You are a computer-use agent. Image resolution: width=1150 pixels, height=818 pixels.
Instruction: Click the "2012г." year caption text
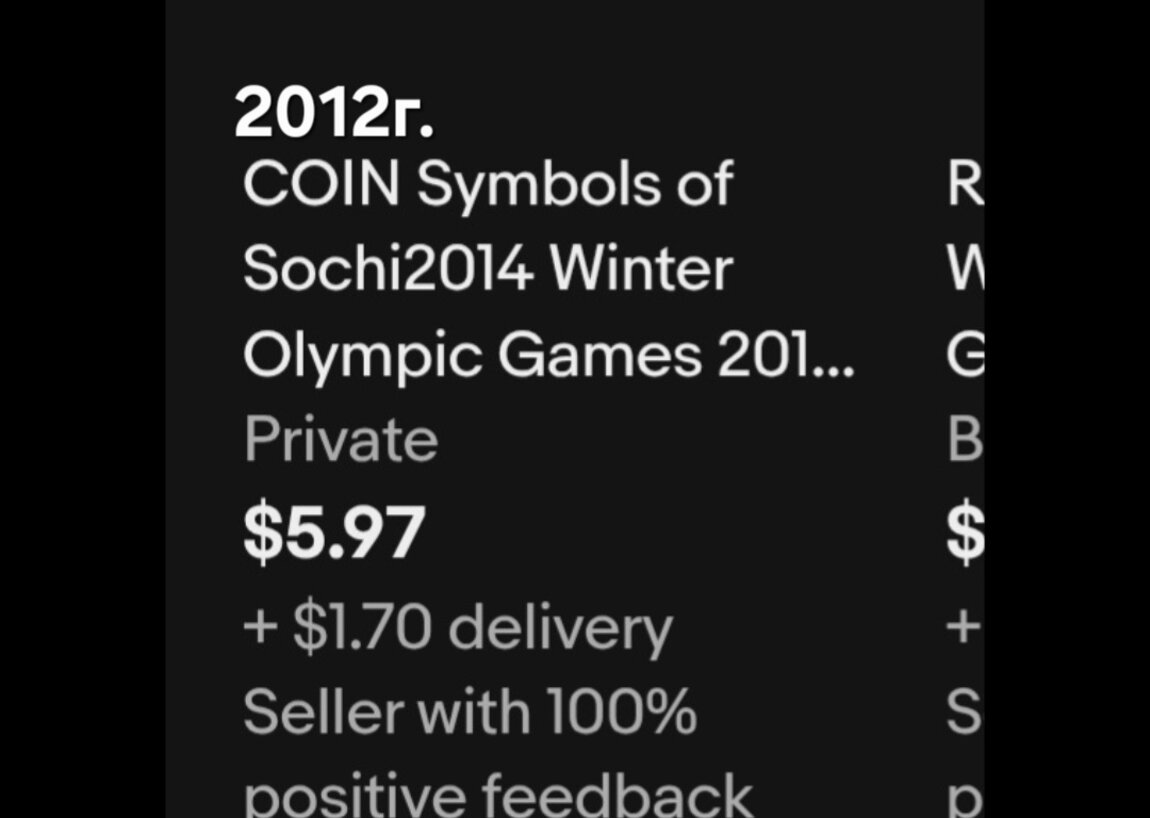tap(335, 114)
